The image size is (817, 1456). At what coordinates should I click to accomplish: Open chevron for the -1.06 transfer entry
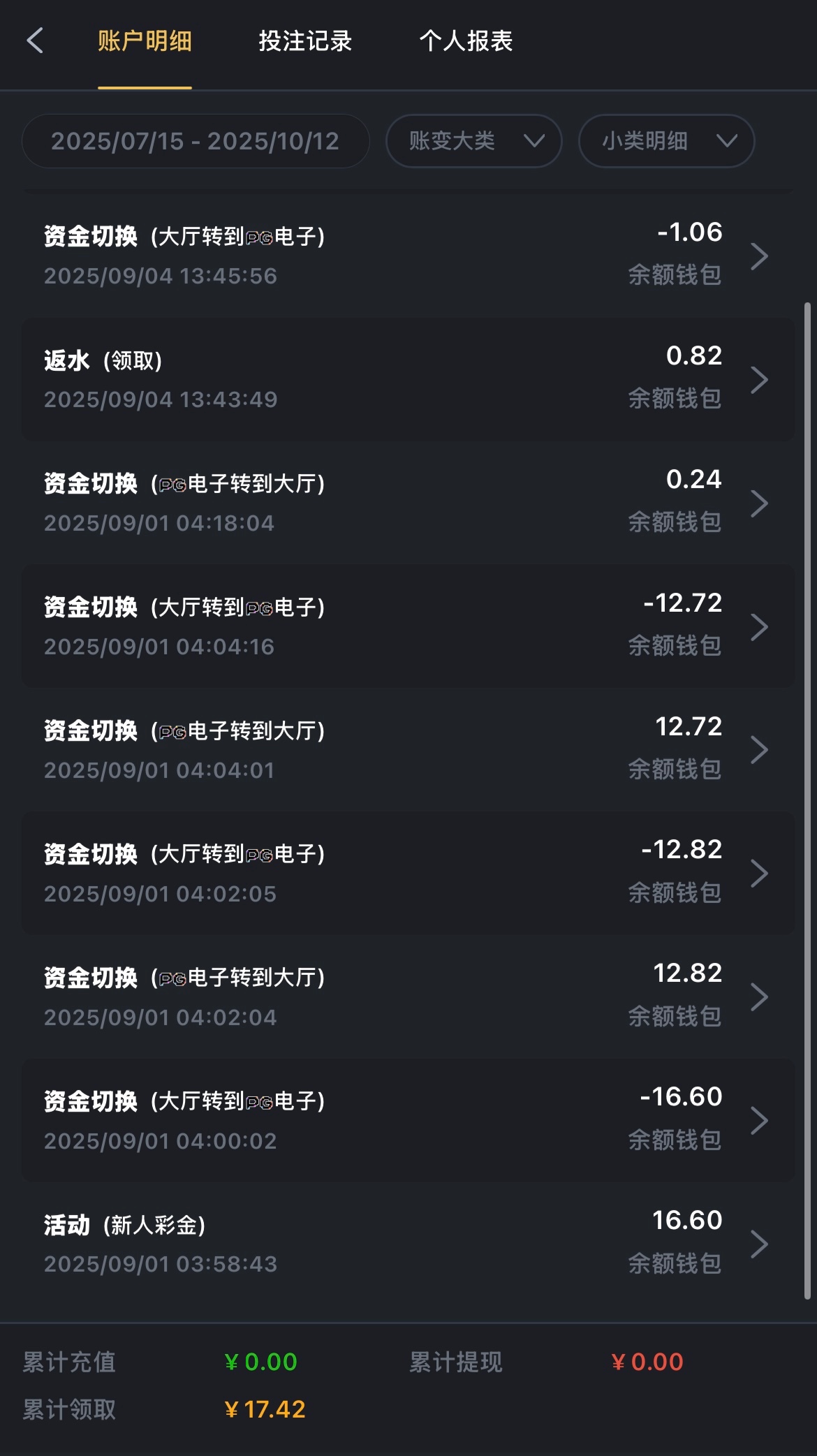pos(758,256)
